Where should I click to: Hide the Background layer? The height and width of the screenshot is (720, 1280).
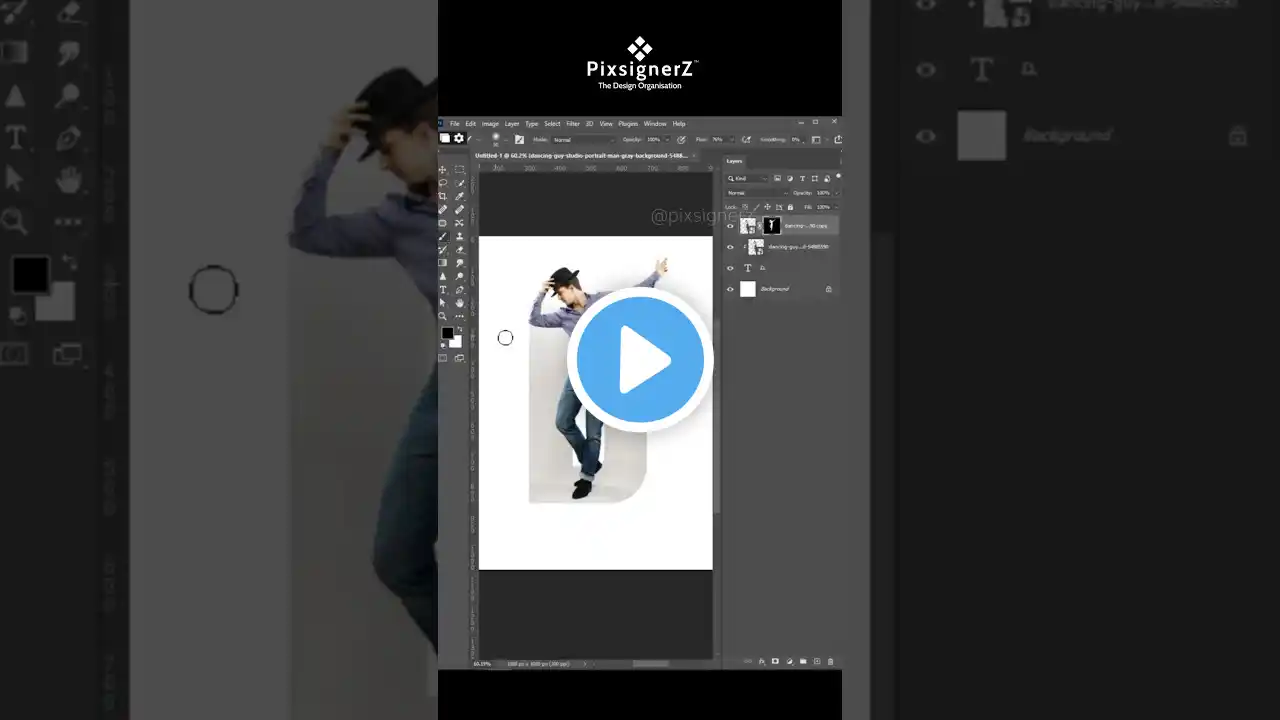click(730, 289)
